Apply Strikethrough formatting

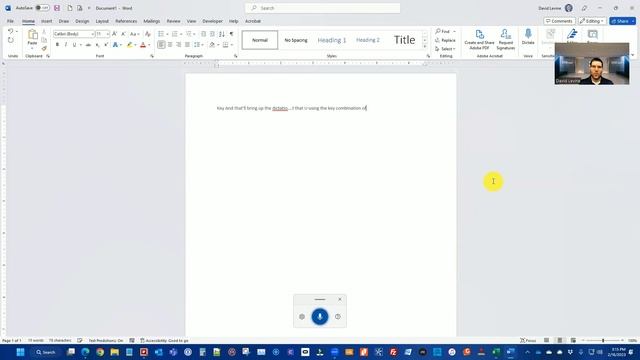(x=88, y=44)
